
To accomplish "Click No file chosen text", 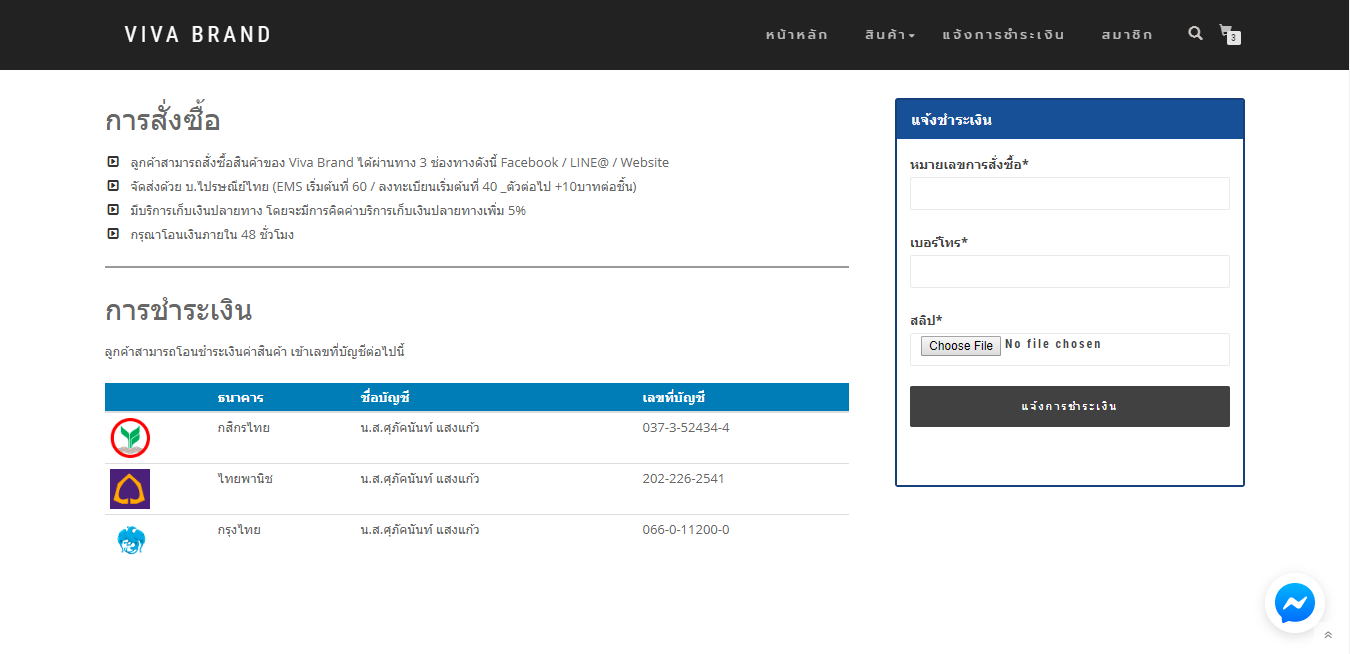I will pyautogui.click(x=1053, y=344).
